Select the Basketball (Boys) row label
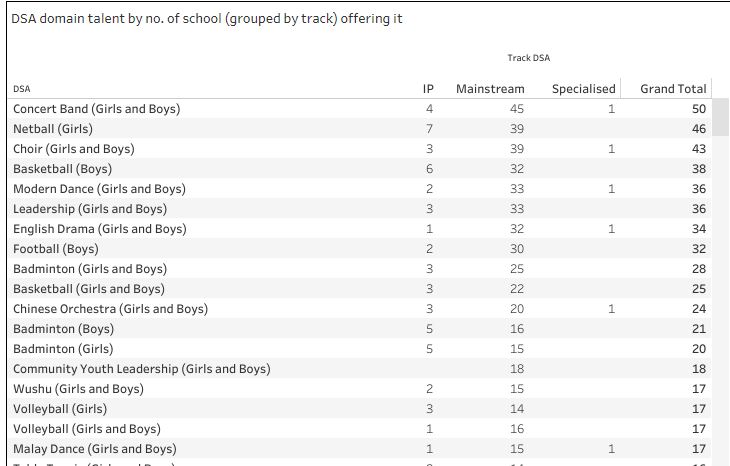 pyautogui.click(x=62, y=169)
